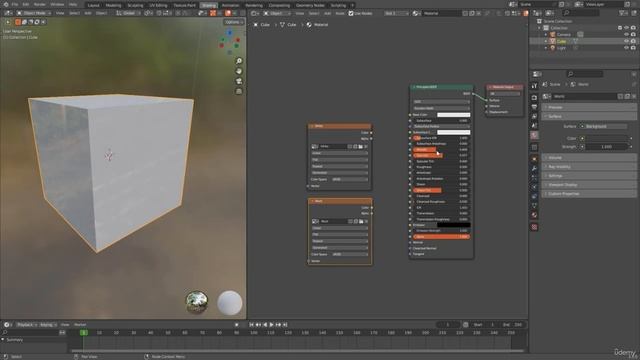
Task: Toggle the Use Nodes checkbox
Action: (351, 13)
